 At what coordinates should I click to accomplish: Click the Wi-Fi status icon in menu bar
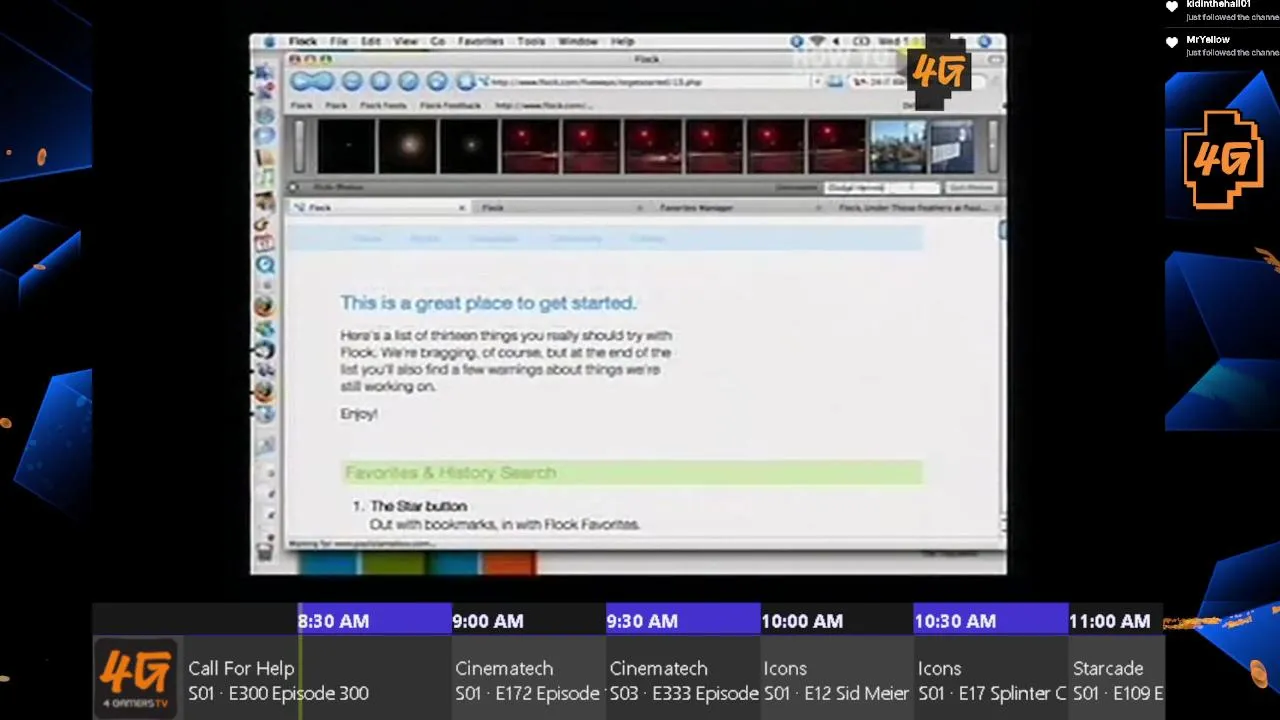pyautogui.click(x=817, y=42)
